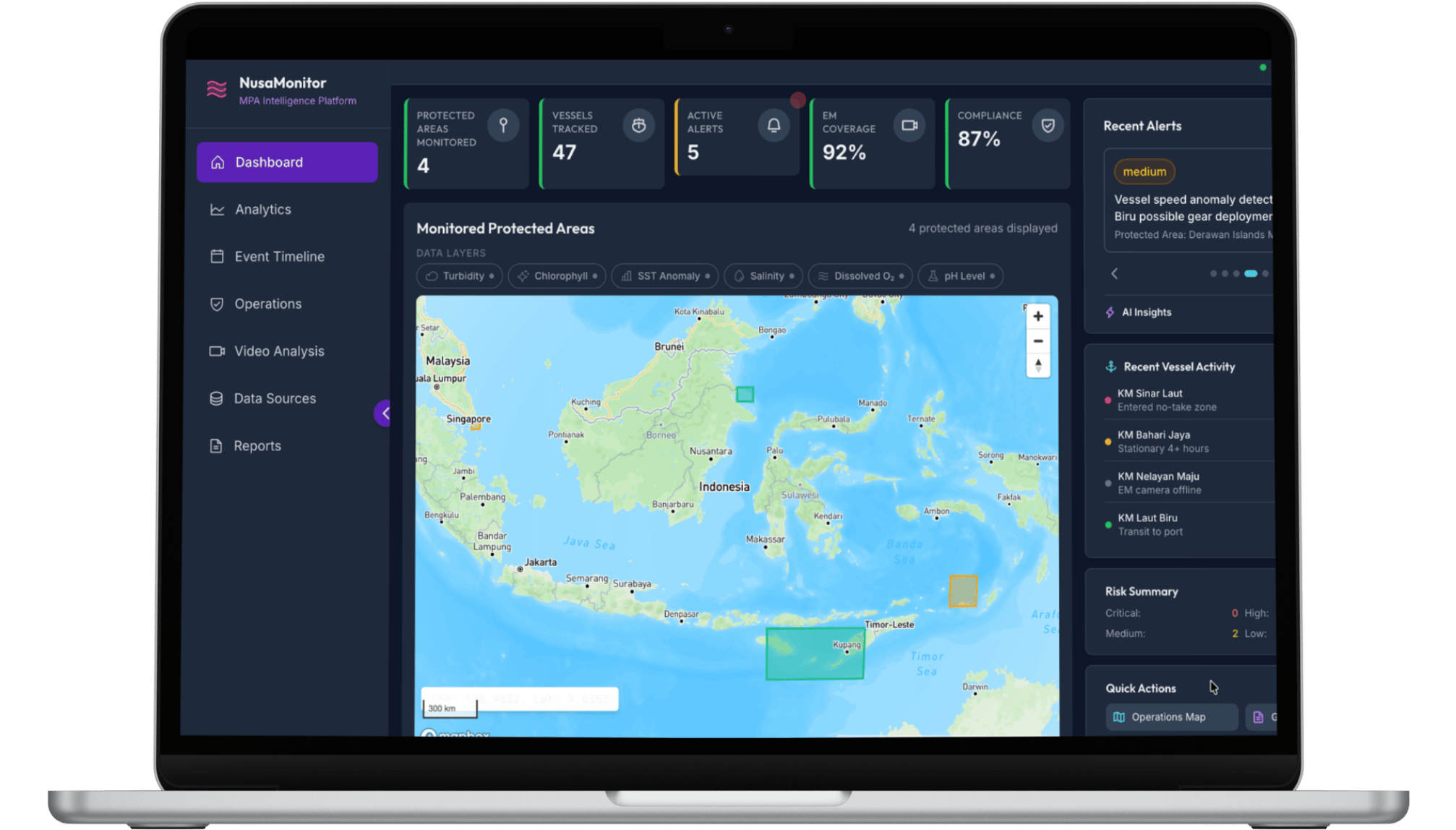
Task: Open the Analytics section in the sidebar
Action: coord(262,209)
